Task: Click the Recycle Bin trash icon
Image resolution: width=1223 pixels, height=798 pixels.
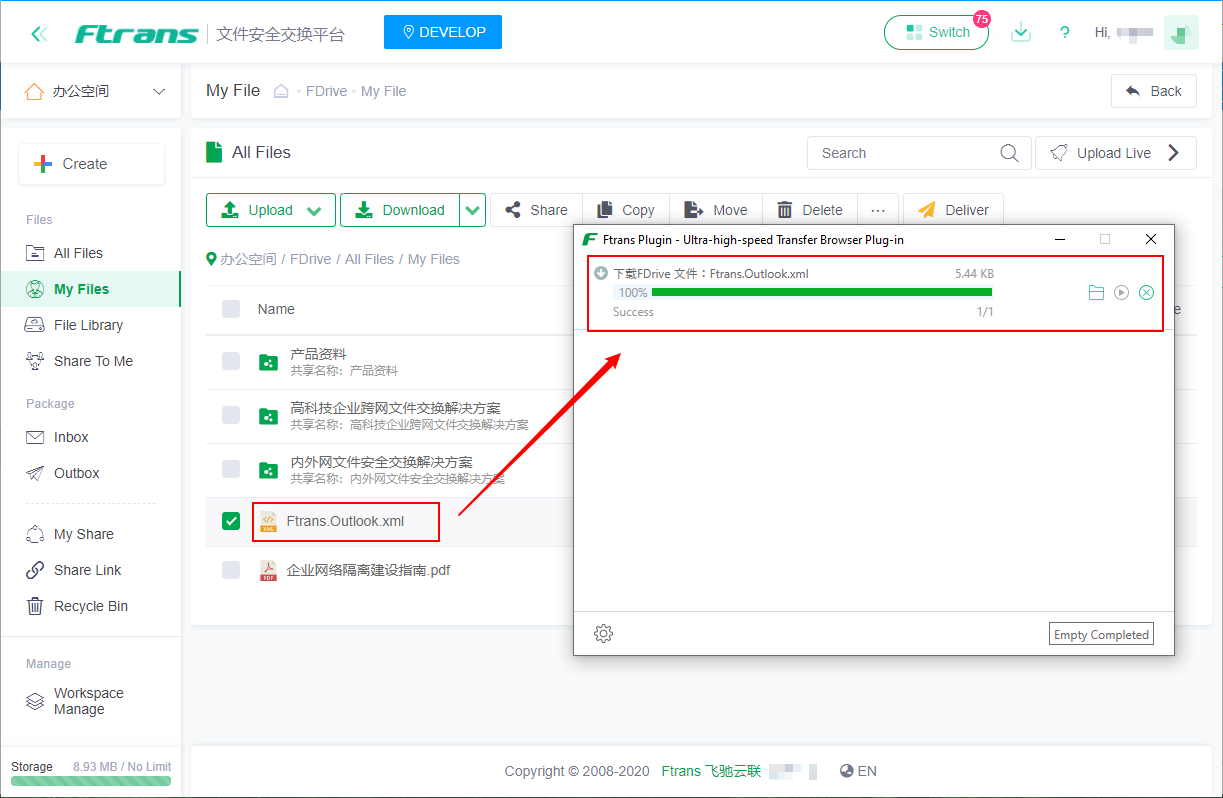Action: click(x=35, y=606)
